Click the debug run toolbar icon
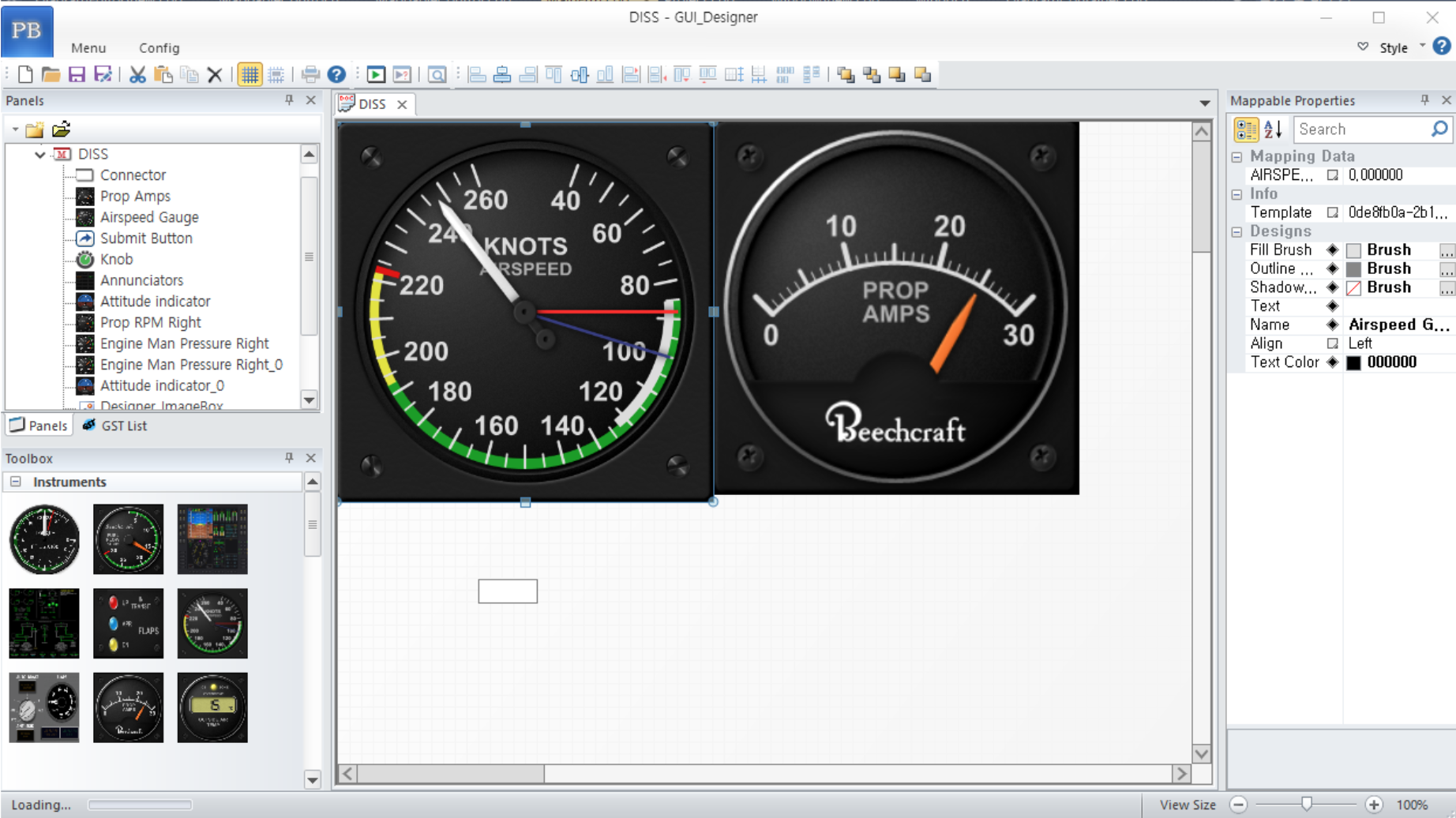The image size is (1456, 818). [402, 74]
